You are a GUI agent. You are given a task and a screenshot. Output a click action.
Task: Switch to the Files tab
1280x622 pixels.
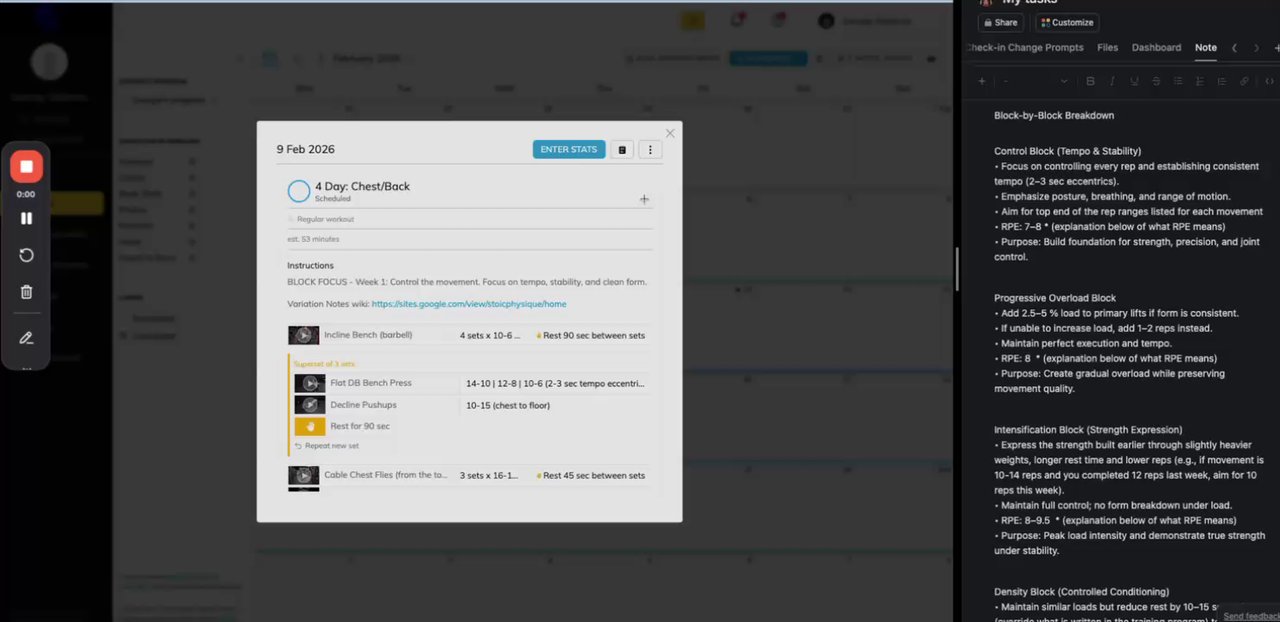[x=1107, y=48]
